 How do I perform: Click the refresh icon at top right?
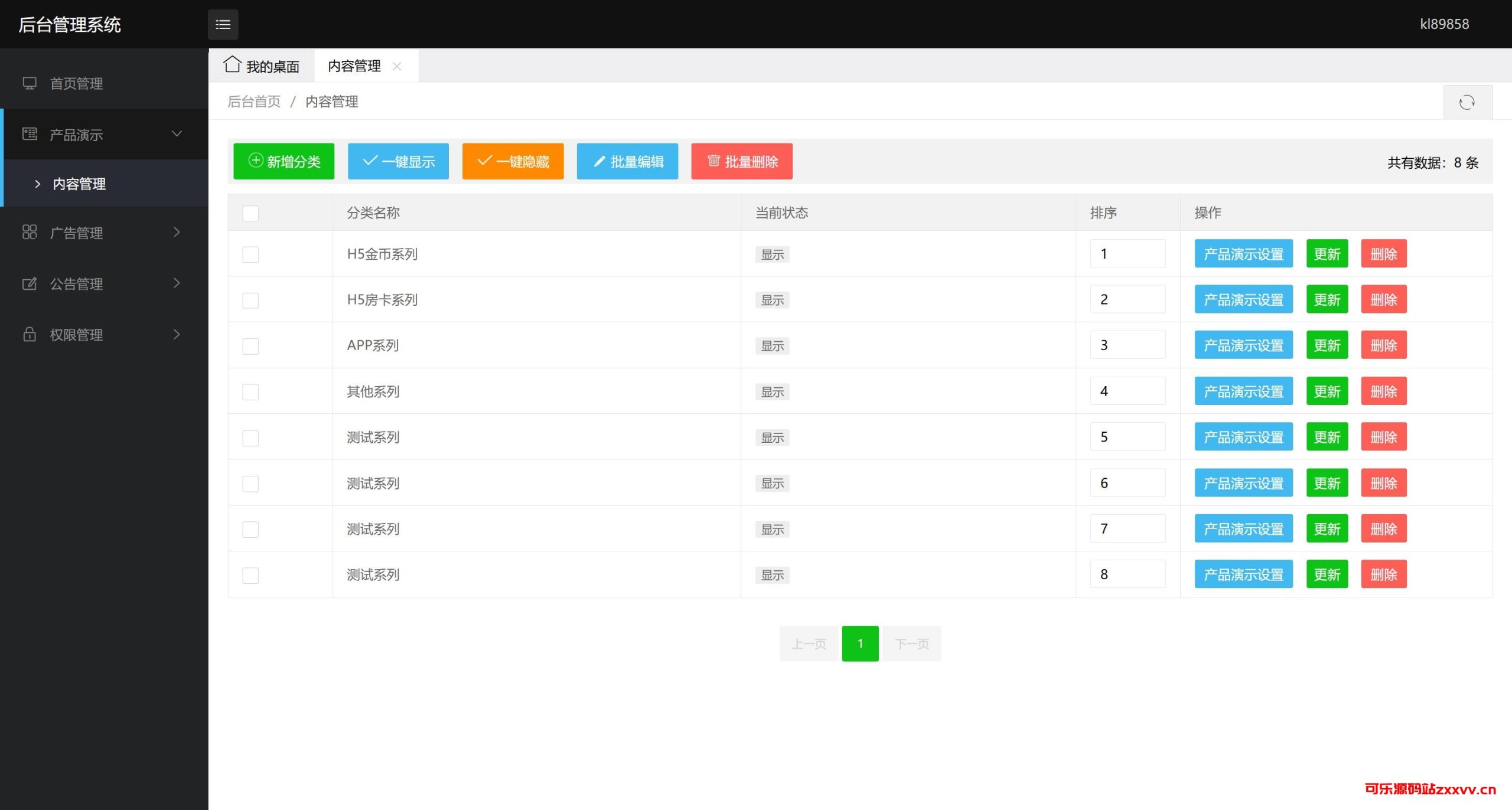(x=1467, y=102)
